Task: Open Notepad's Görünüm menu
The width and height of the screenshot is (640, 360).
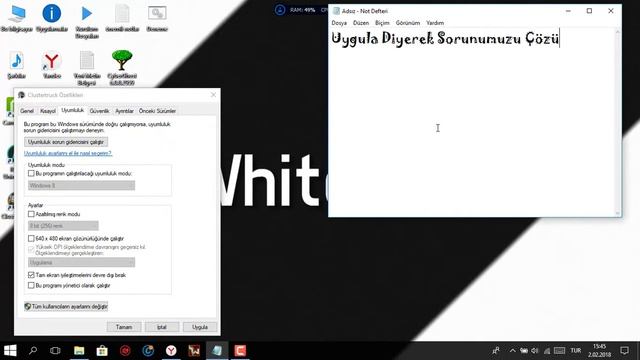Action: [408, 23]
